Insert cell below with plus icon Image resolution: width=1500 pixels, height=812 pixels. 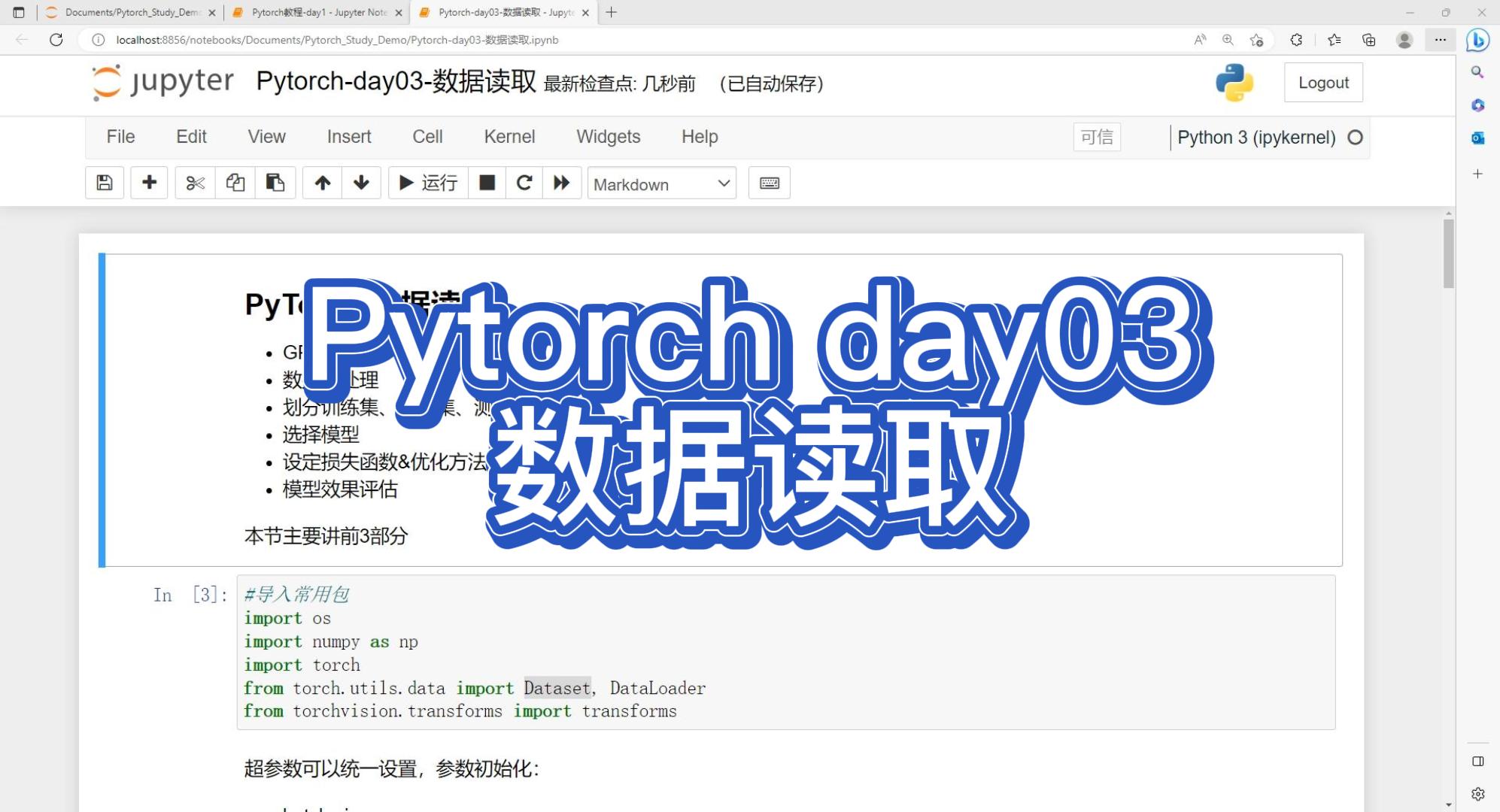(x=149, y=183)
